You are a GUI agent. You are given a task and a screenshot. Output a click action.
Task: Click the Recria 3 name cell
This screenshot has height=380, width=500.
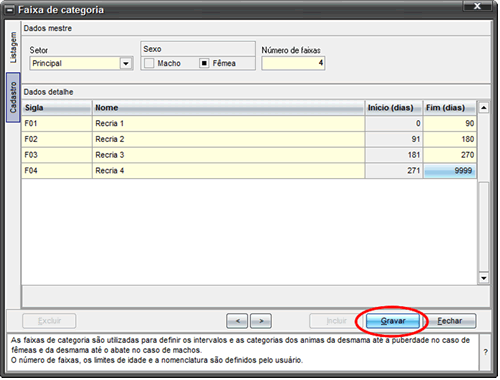pyautogui.click(x=228, y=155)
